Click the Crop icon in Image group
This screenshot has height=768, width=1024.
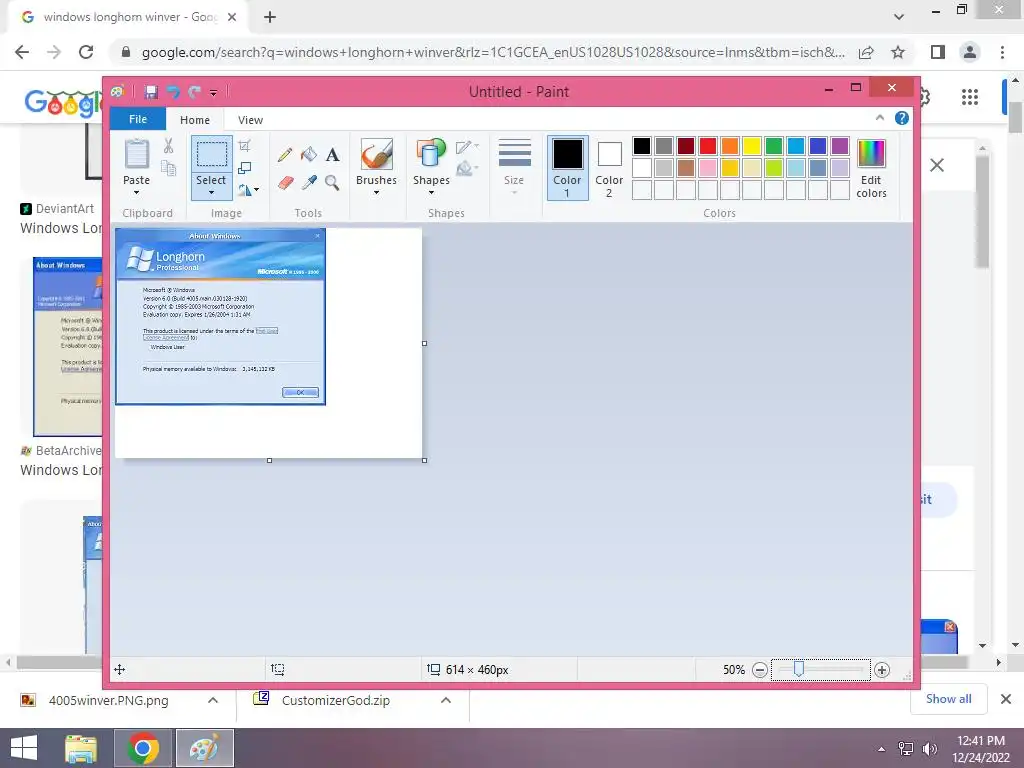click(x=245, y=146)
